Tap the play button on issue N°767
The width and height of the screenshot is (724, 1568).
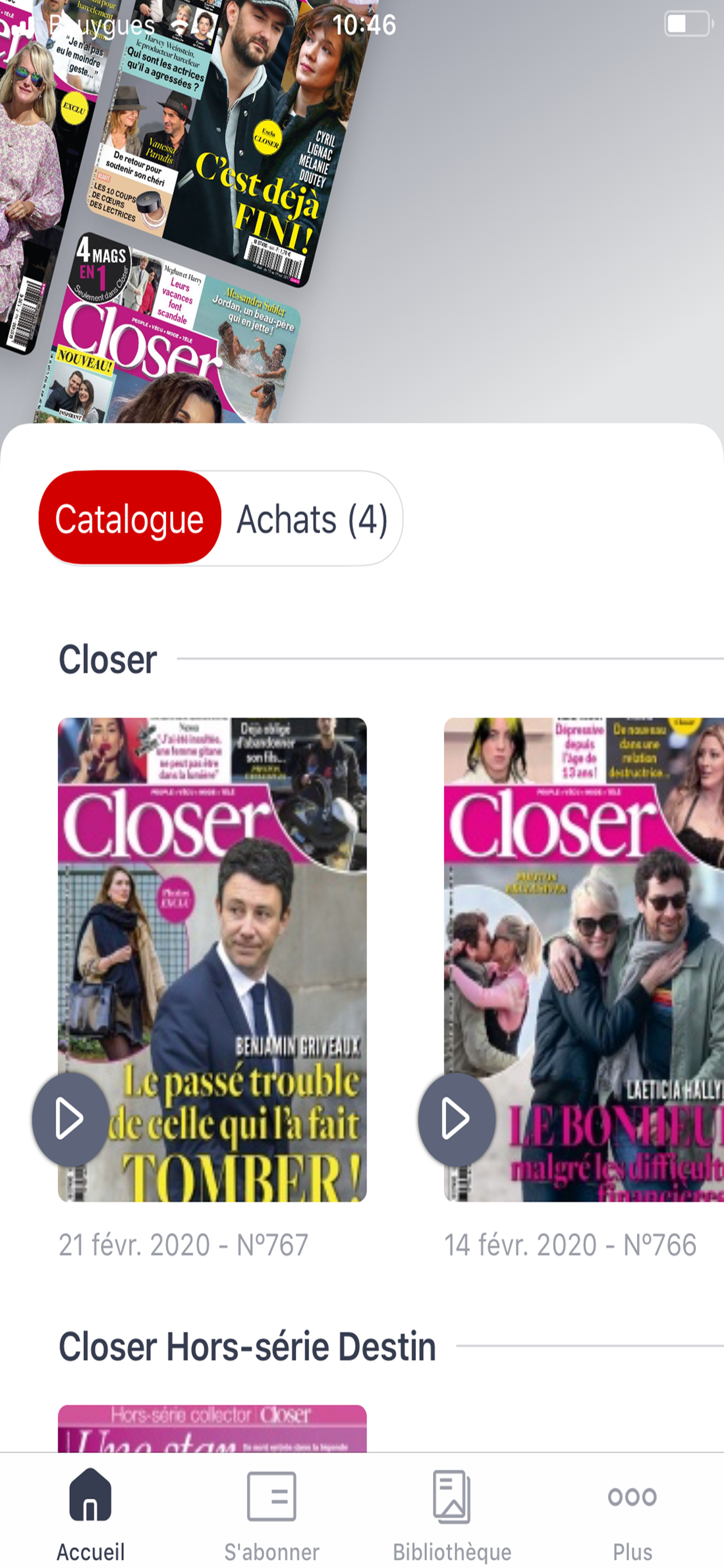coord(71,1119)
